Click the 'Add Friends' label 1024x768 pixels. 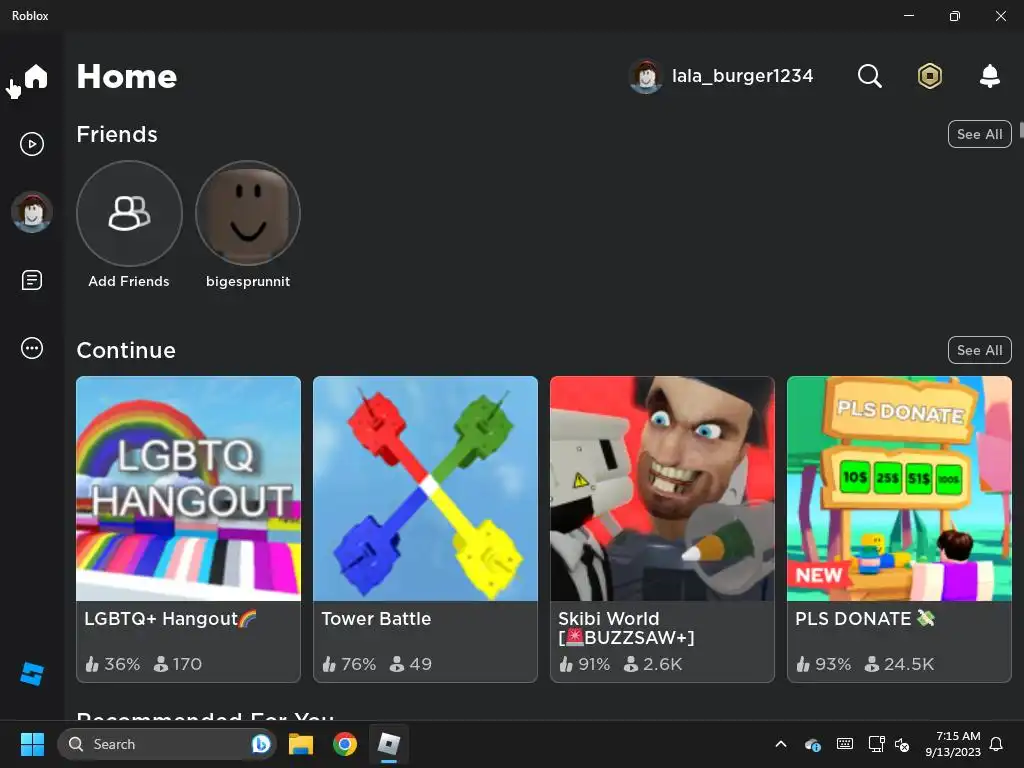click(129, 281)
